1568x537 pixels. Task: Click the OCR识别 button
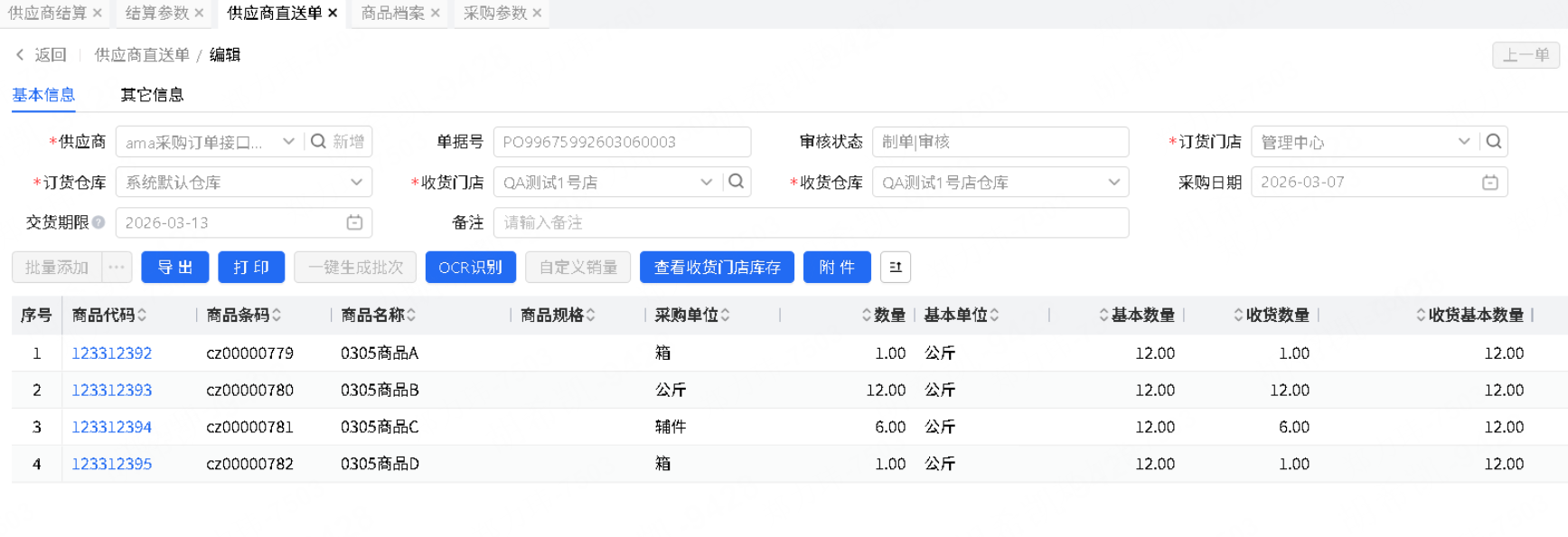pyautogui.click(x=470, y=268)
